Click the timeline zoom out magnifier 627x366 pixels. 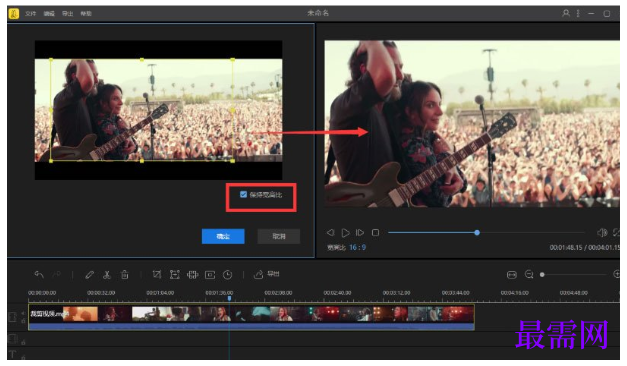click(x=529, y=274)
